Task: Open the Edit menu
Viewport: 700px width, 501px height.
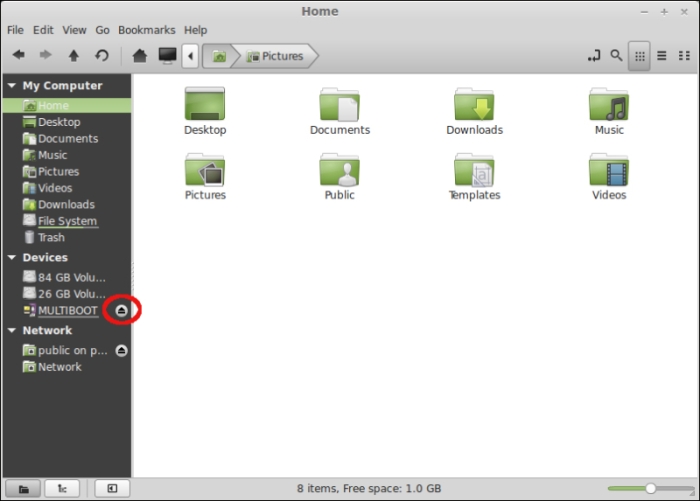Action: coord(43,30)
